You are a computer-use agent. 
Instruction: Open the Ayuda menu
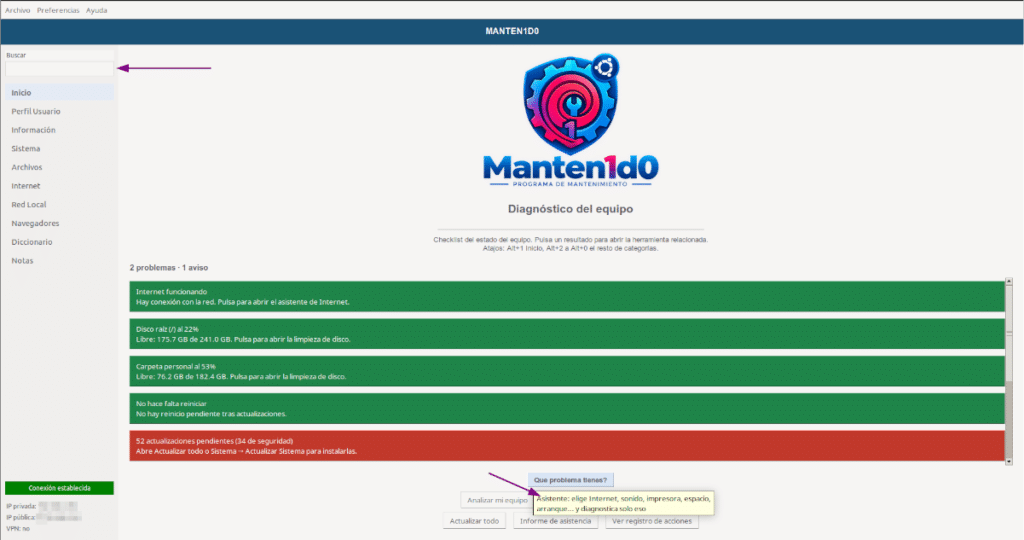tap(97, 10)
